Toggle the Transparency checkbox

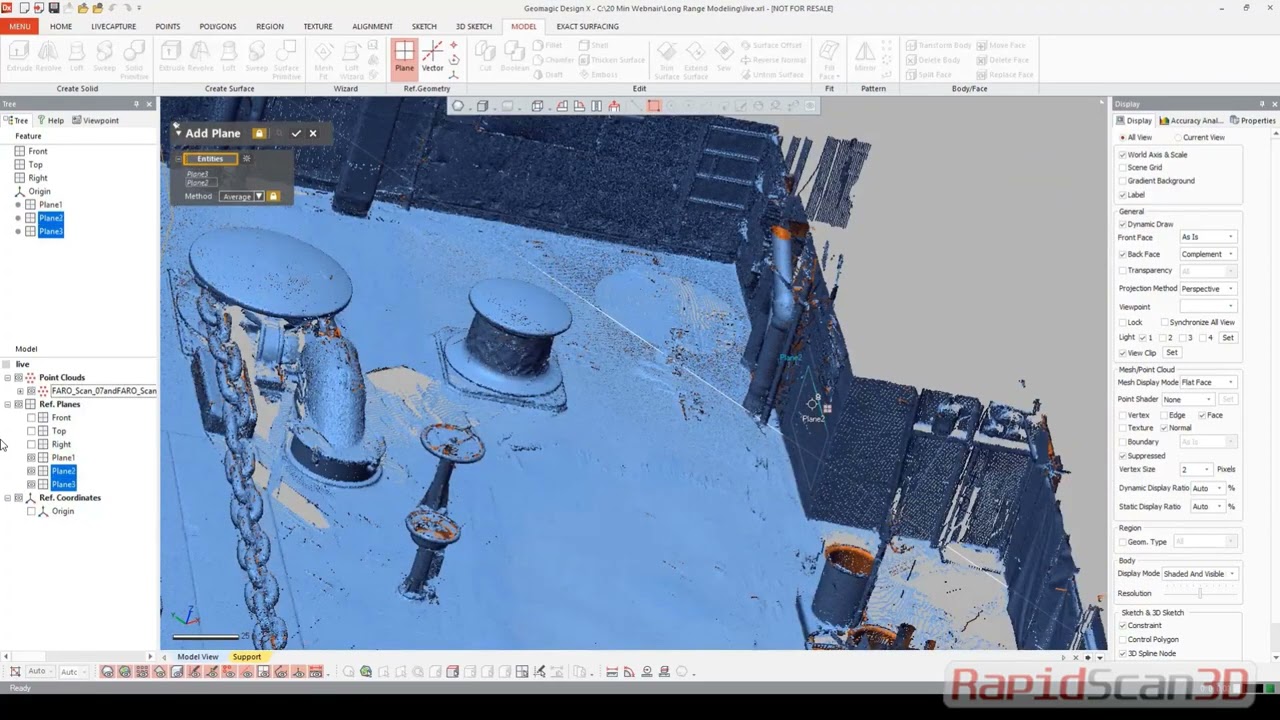(x=1122, y=271)
